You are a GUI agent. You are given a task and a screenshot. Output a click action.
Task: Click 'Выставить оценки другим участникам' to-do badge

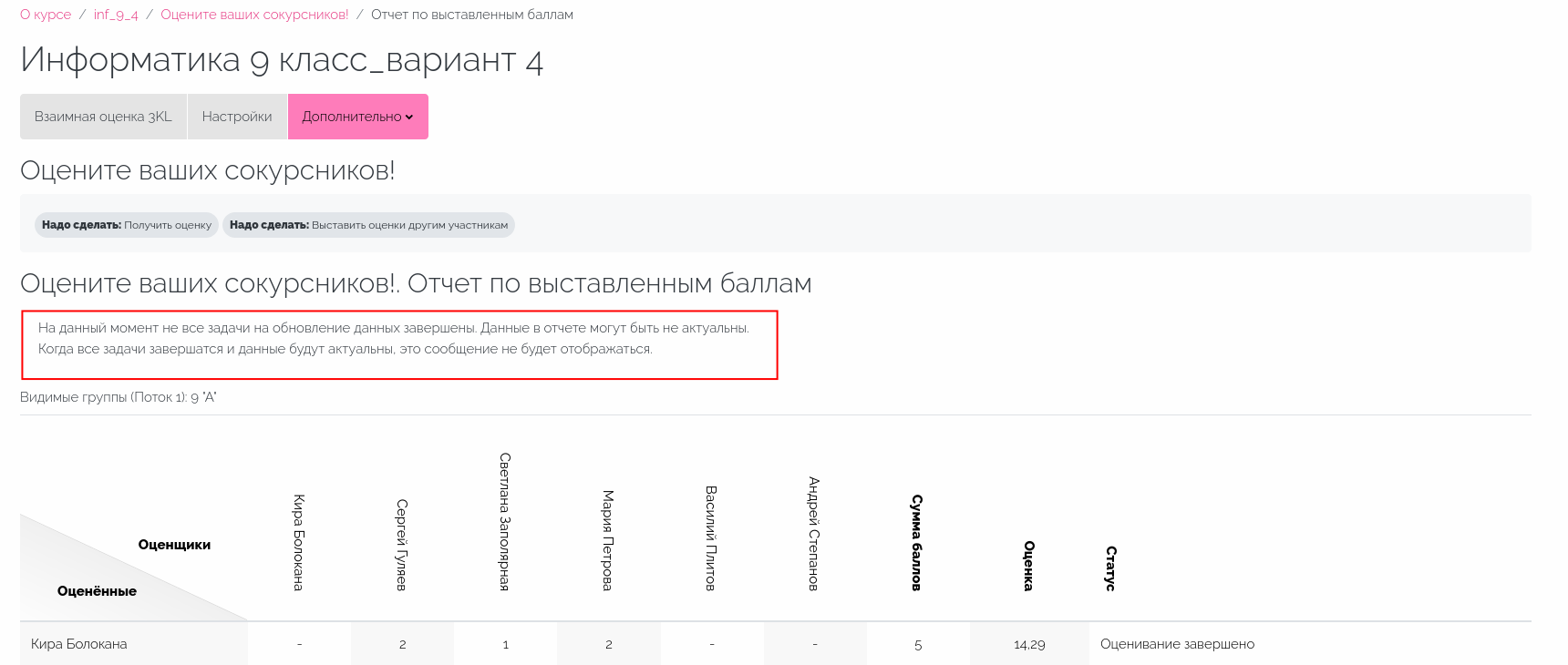tap(368, 225)
